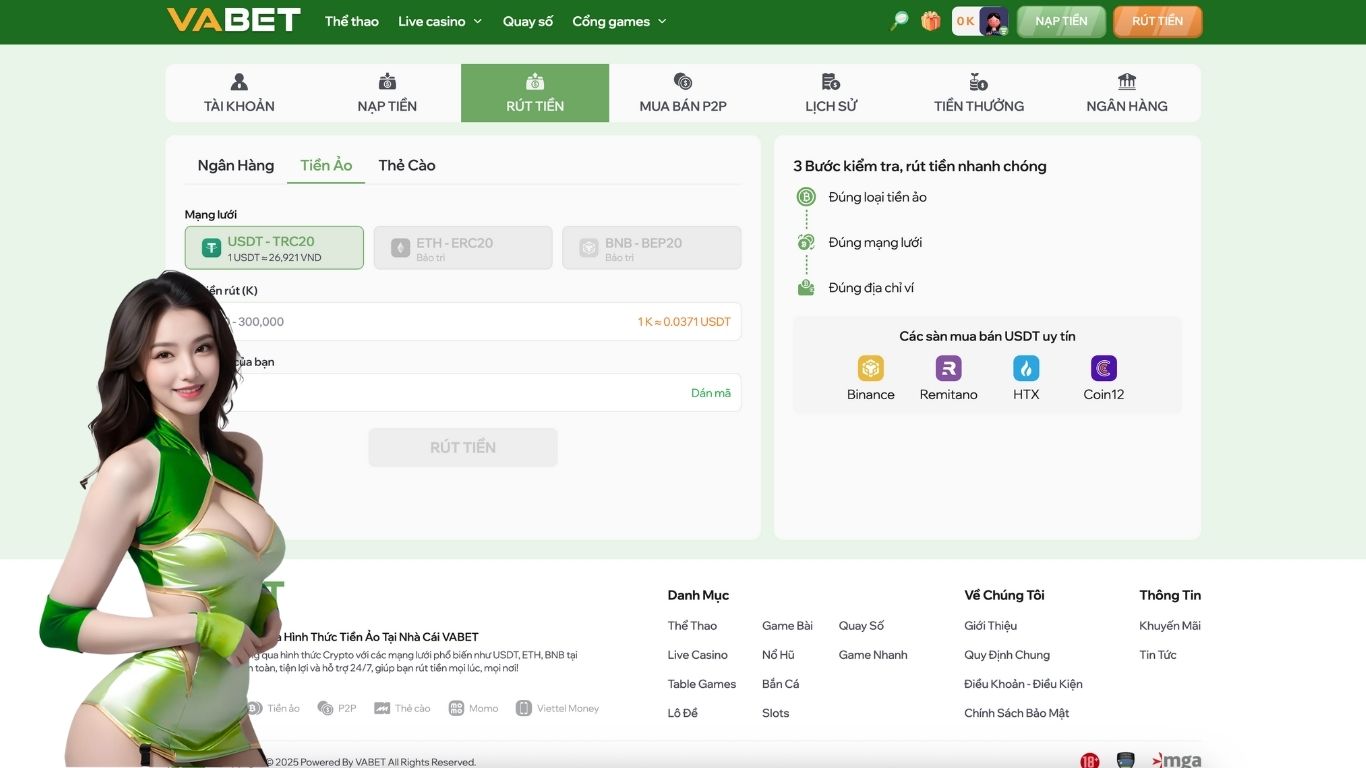1366x768 pixels.
Task: Click the HTX exchange icon
Action: (x=1026, y=369)
